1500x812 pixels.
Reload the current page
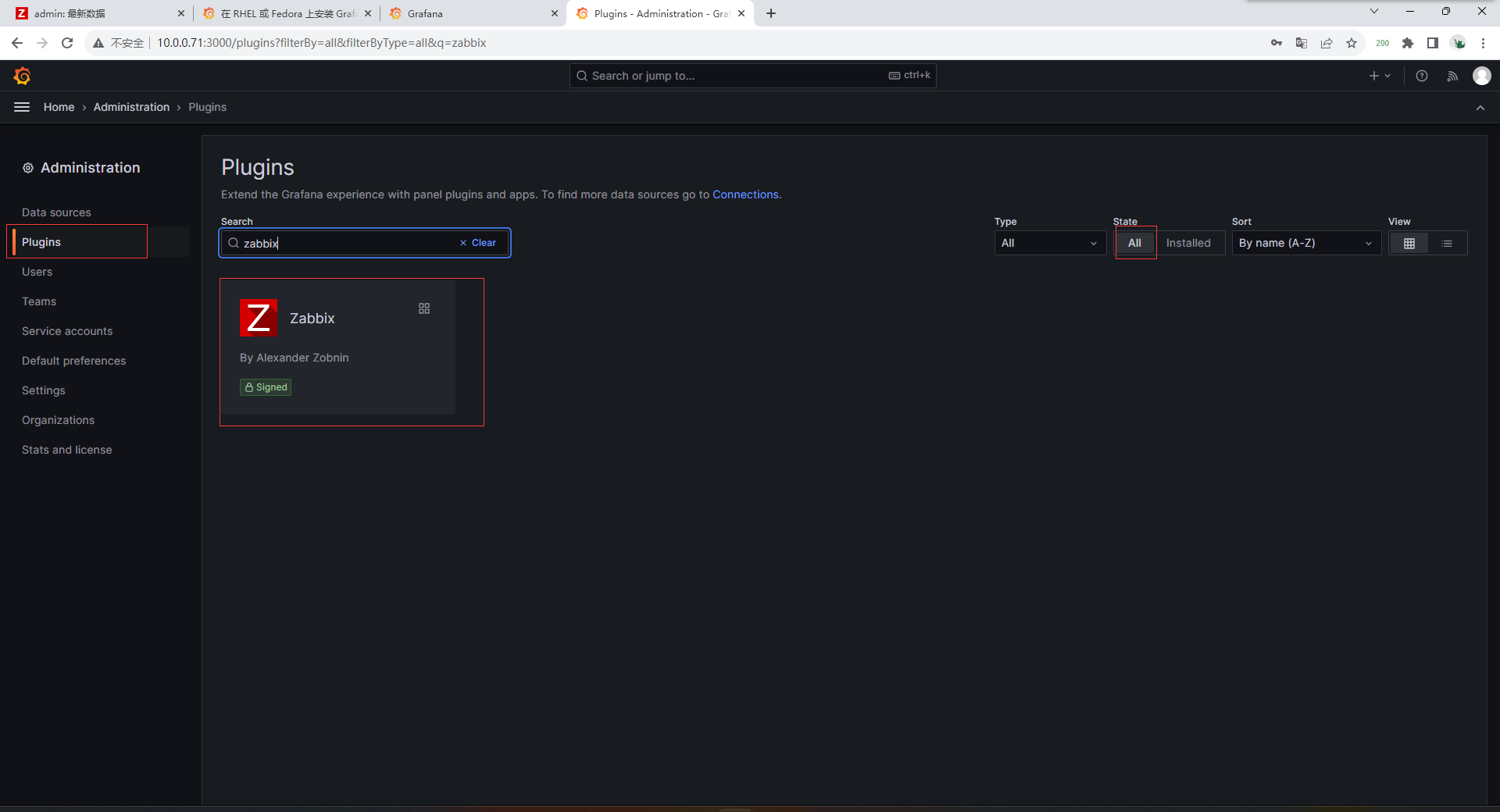(x=67, y=43)
